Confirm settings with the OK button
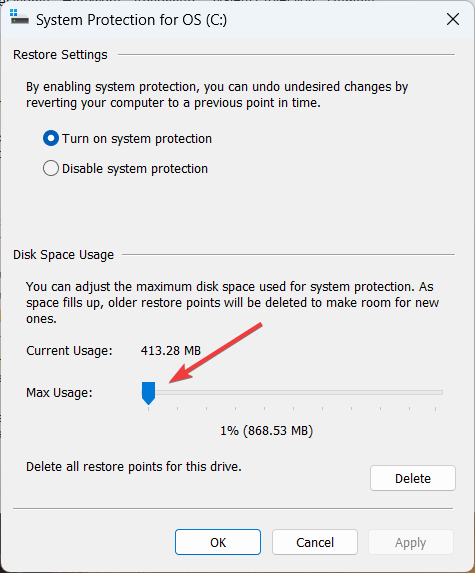This screenshot has height=573, width=475. (x=218, y=542)
